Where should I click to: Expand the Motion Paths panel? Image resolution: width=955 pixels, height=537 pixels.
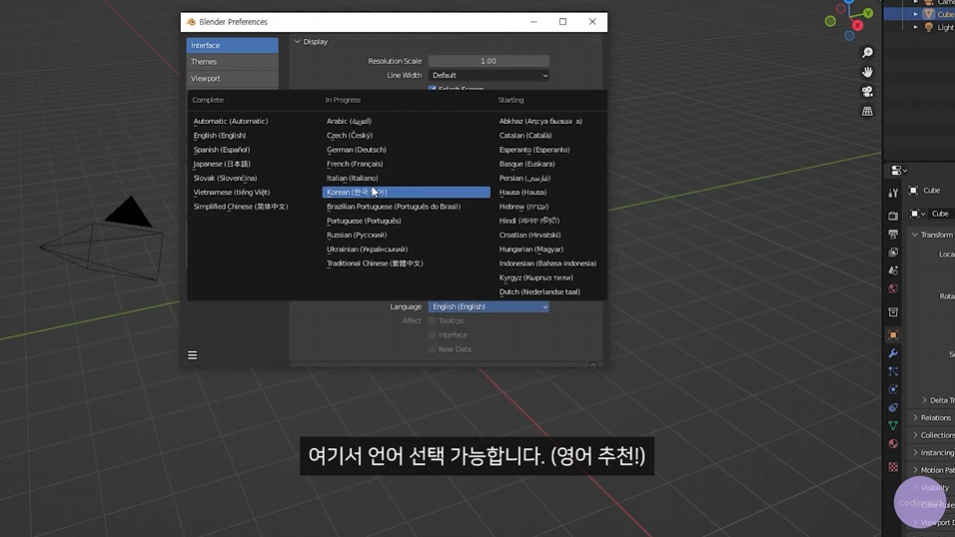click(915, 470)
